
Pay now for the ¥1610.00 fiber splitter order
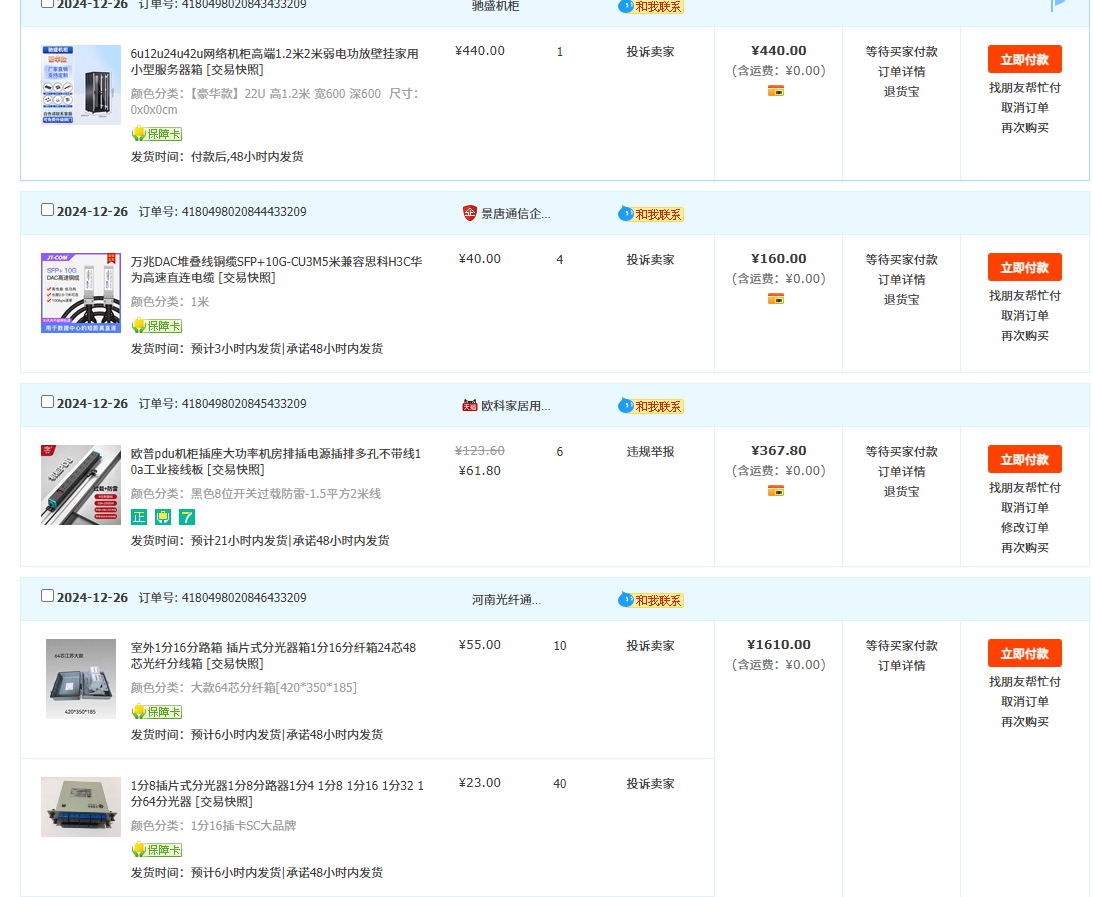pos(1024,653)
